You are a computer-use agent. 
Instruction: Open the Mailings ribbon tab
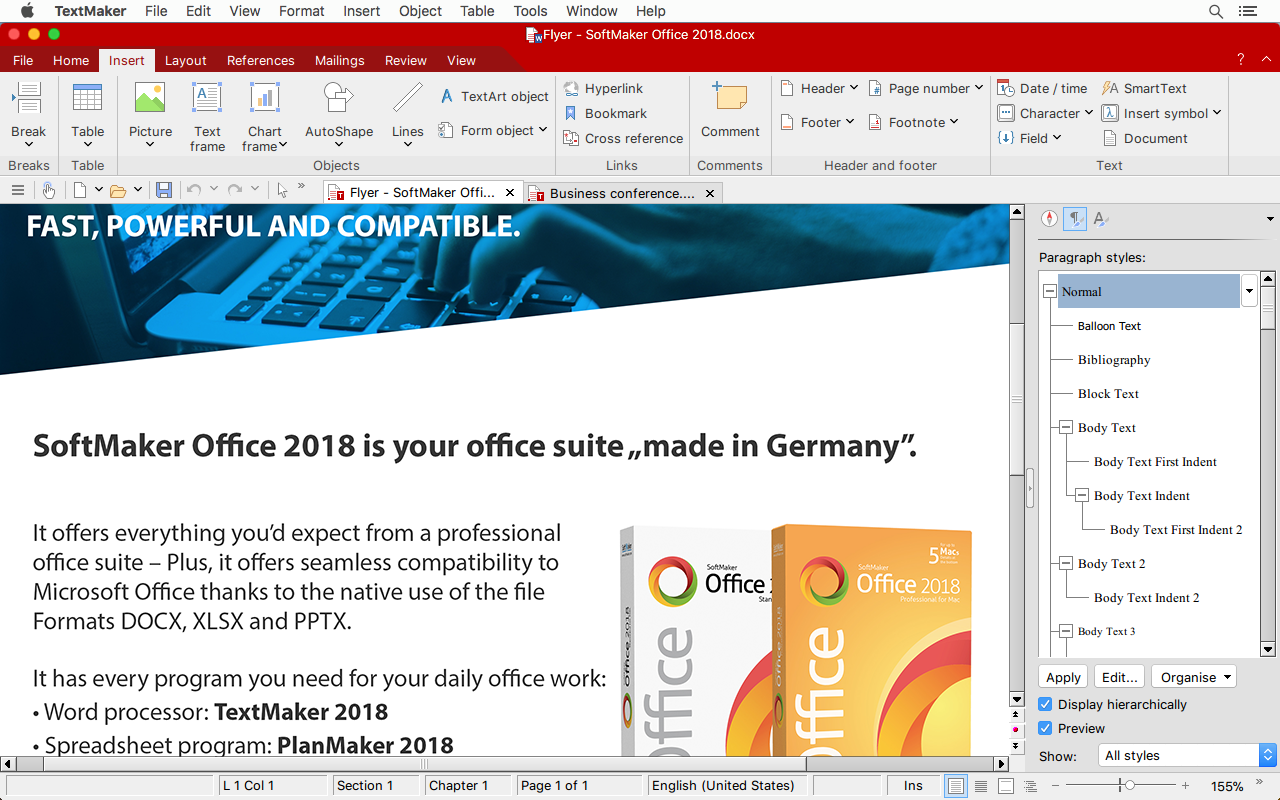coord(339,60)
